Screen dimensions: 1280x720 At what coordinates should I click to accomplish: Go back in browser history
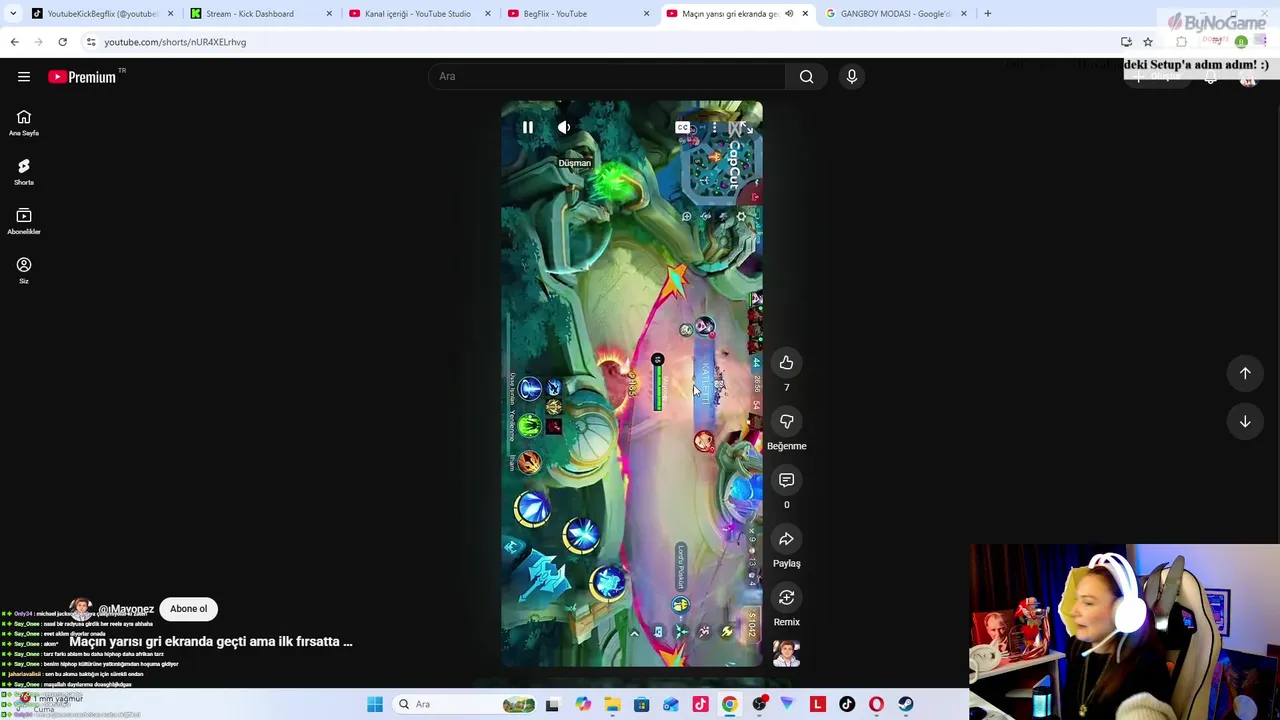14,42
